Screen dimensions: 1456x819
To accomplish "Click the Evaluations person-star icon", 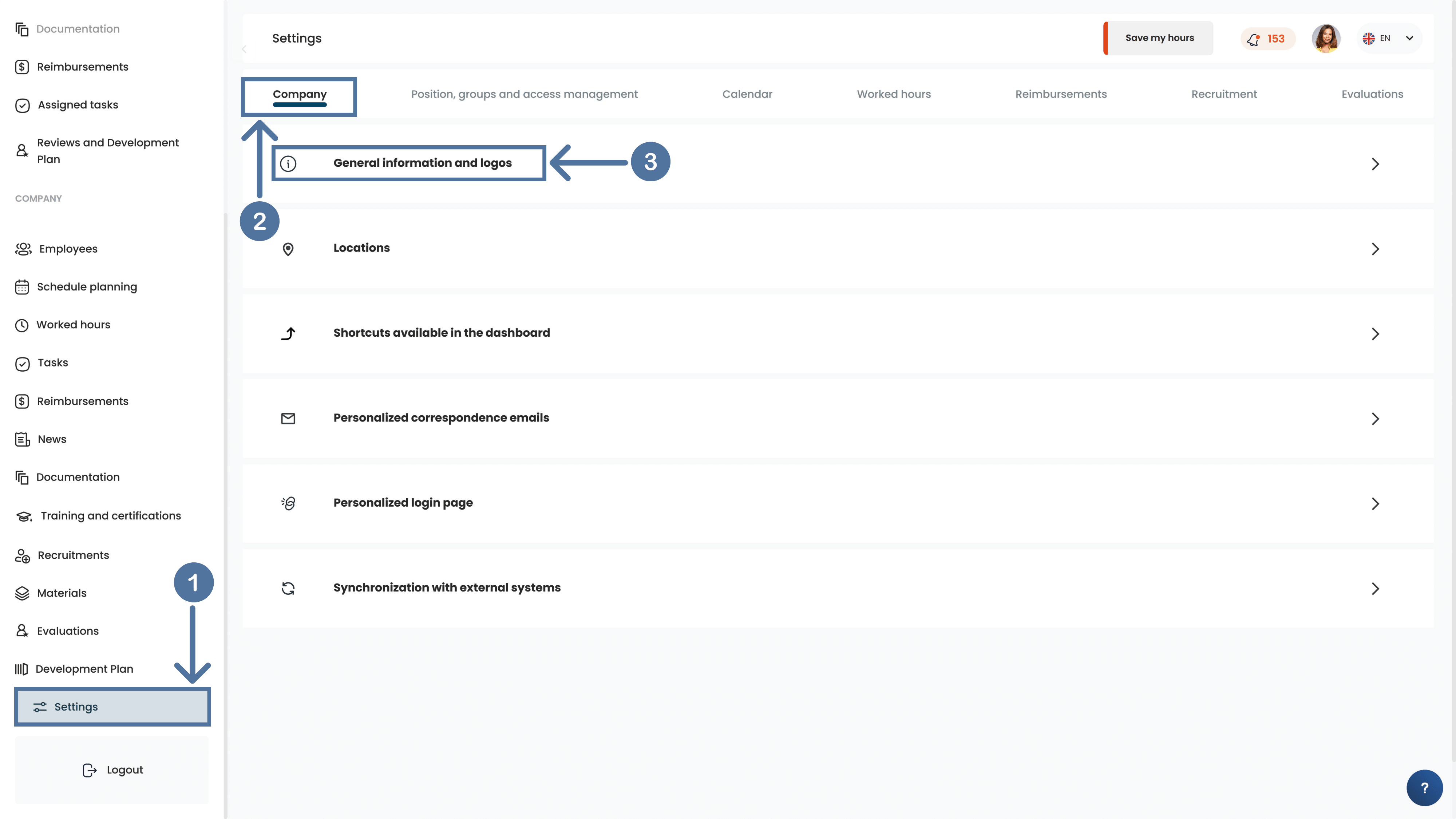I will 22,631.
